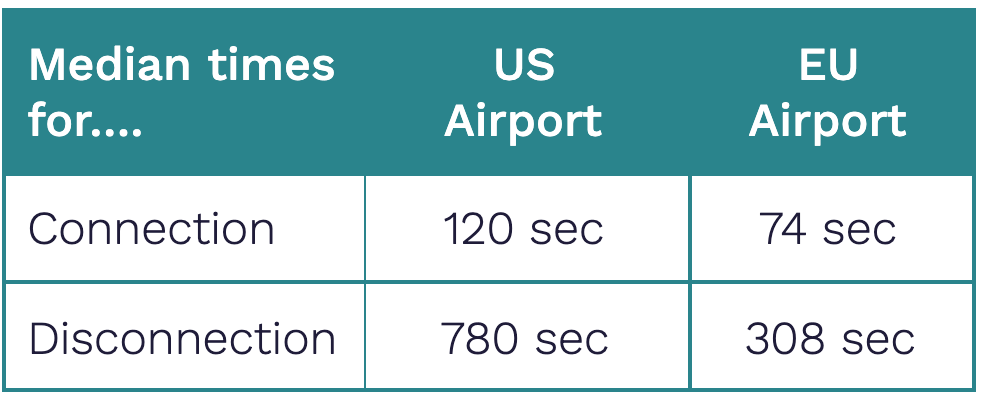Screen dimensions: 982x395
Task: Click "Airport" beneath the EU label
Action: [x=828, y=122]
